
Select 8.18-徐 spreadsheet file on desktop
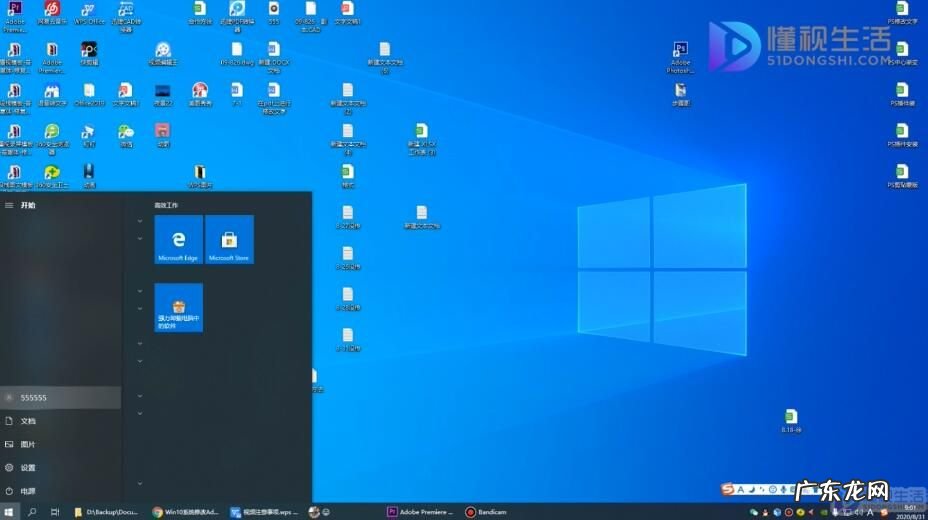click(x=791, y=421)
